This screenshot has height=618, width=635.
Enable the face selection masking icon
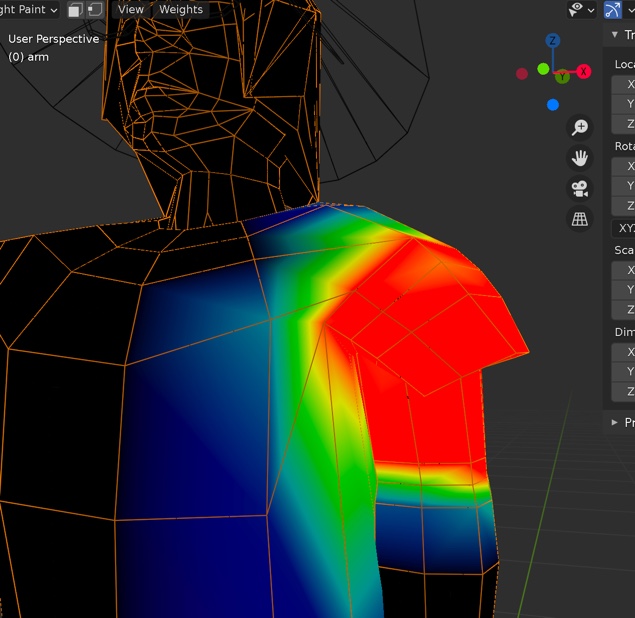(x=75, y=9)
